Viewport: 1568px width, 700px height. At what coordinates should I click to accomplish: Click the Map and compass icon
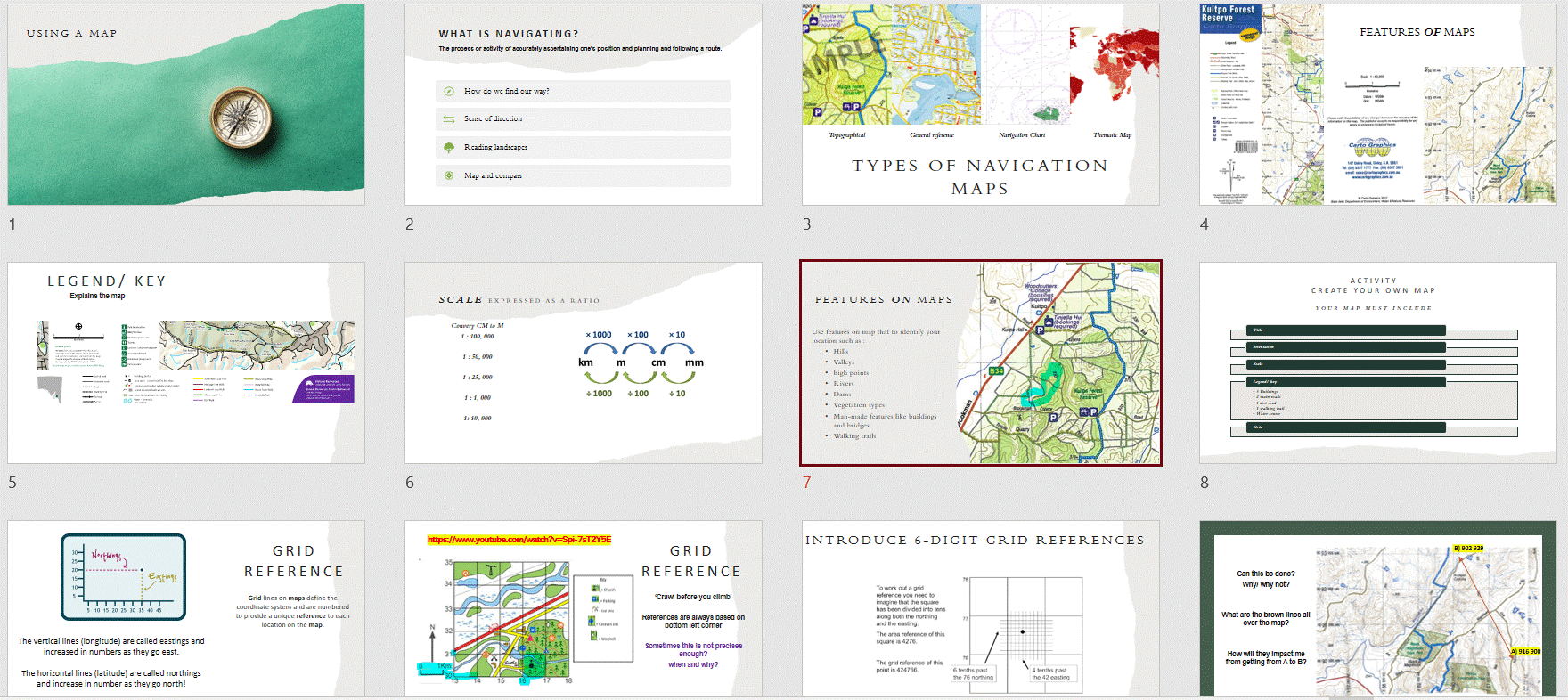tap(449, 175)
